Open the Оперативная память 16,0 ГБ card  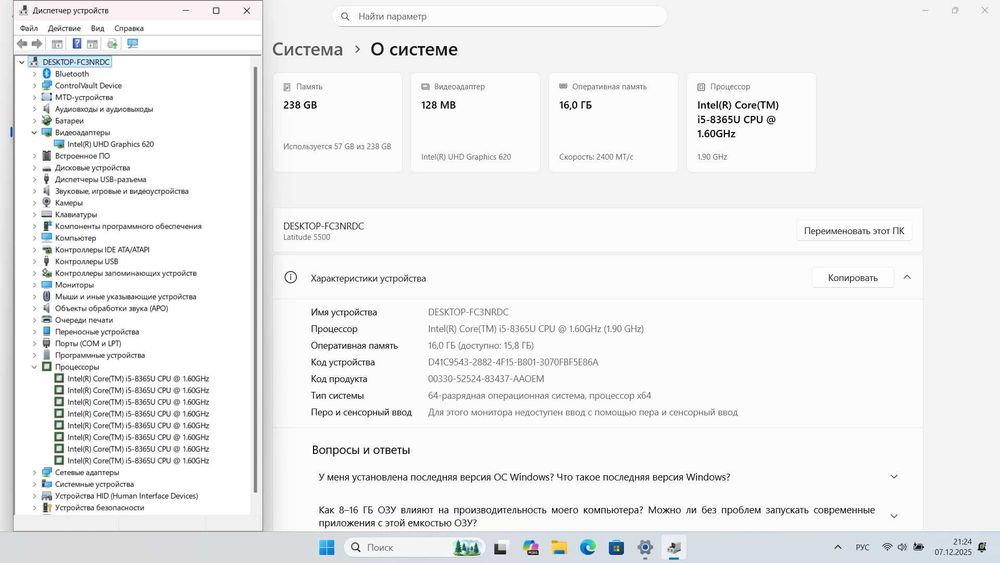614,122
